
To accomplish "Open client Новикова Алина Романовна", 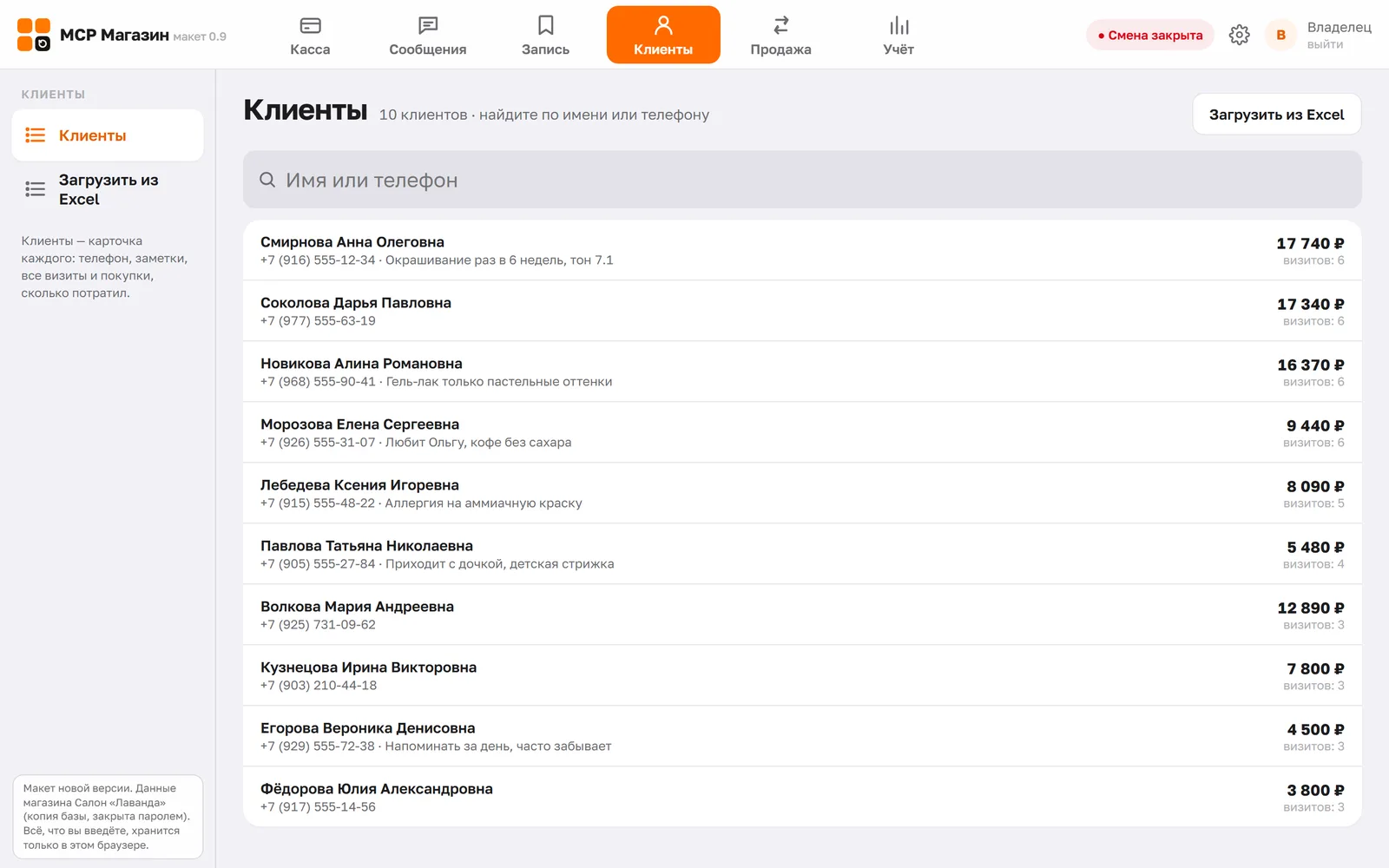I will click(x=802, y=372).
